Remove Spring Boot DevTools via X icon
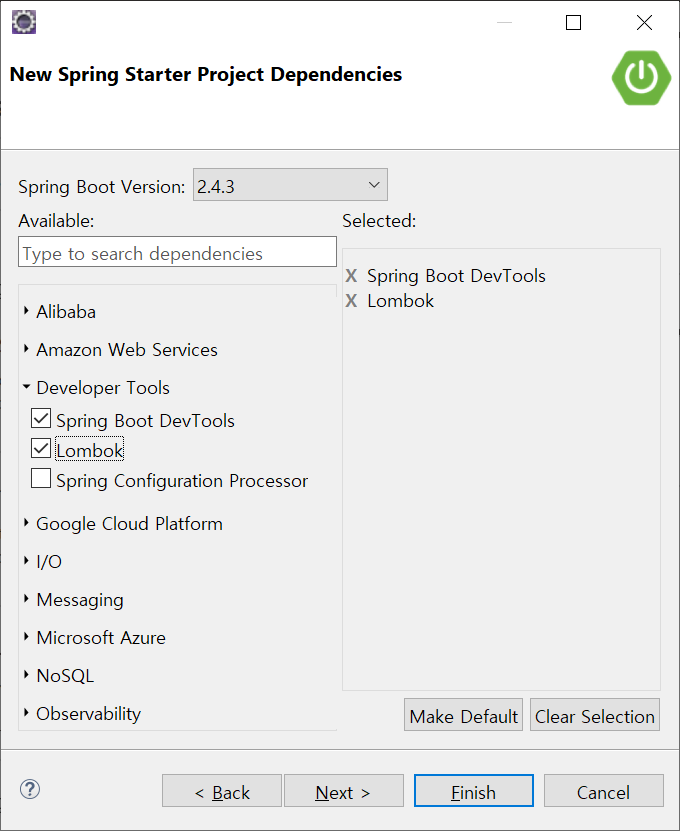Image resolution: width=680 pixels, height=831 pixels. 351,276
